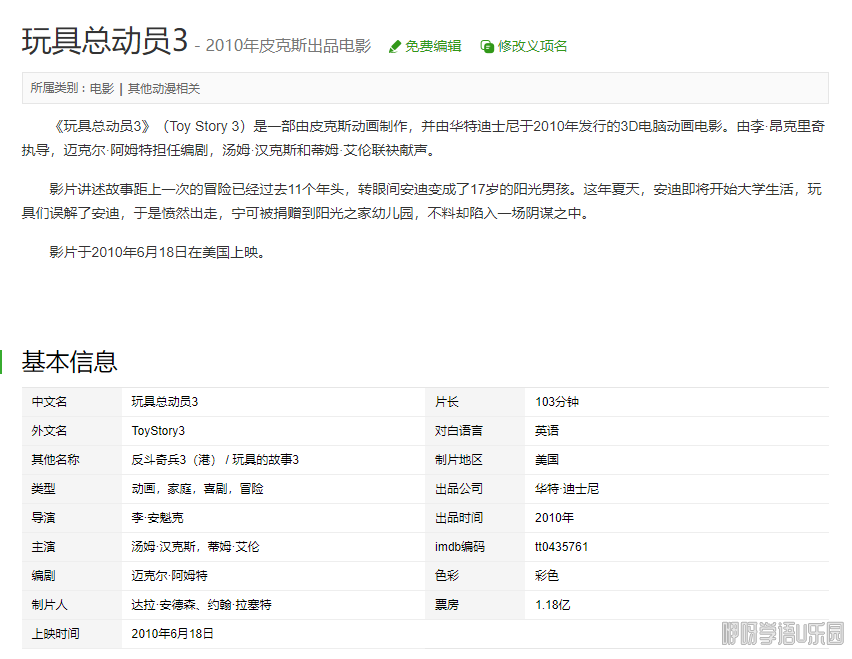Click starring value 汤姆·汉克斯，蒂姆·艾伦
This screenshot has width=852, height=659.
click(x=196, y=547)
